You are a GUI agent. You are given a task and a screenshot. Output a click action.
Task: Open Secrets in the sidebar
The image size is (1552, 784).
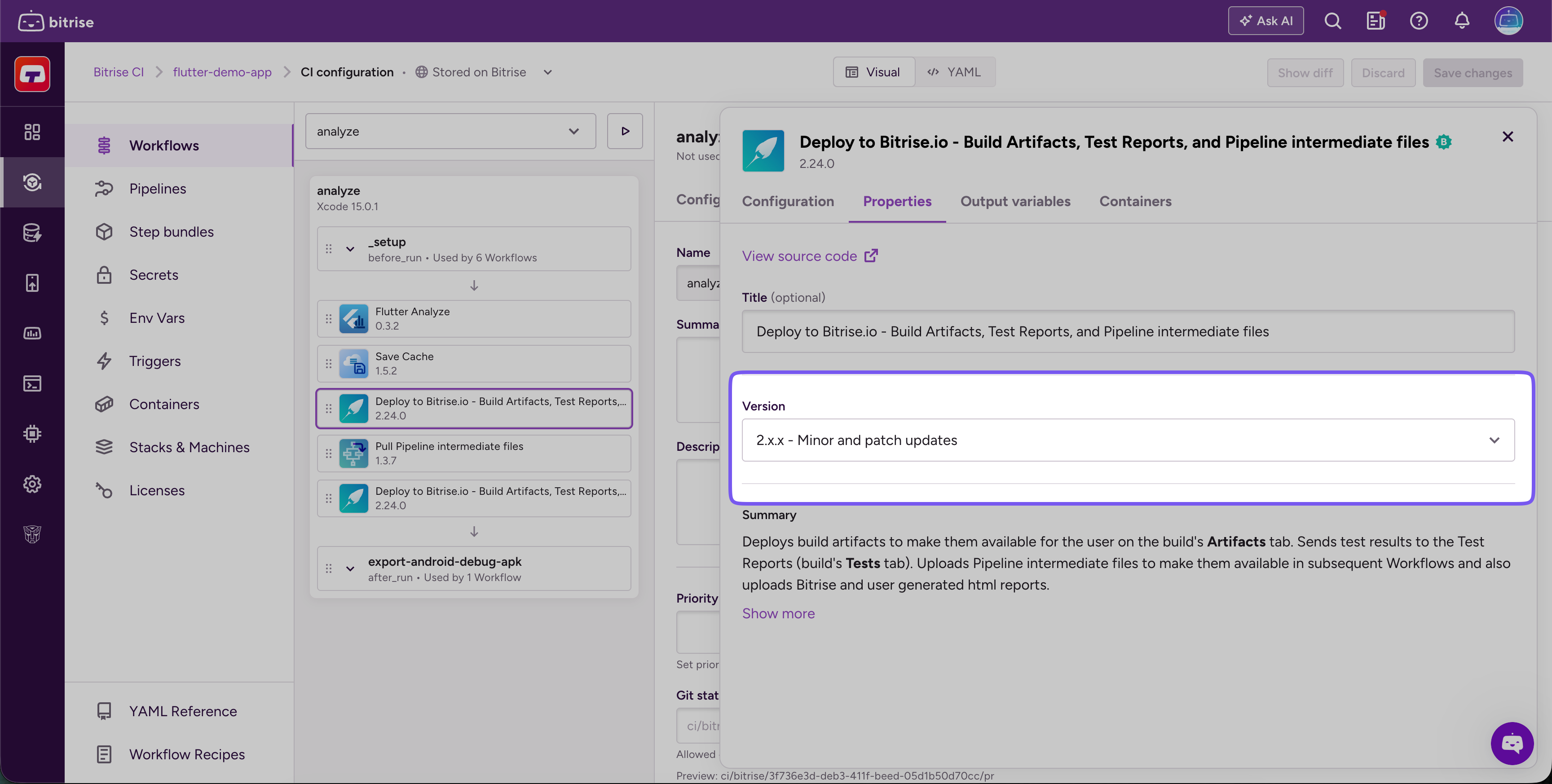point(179,275)
